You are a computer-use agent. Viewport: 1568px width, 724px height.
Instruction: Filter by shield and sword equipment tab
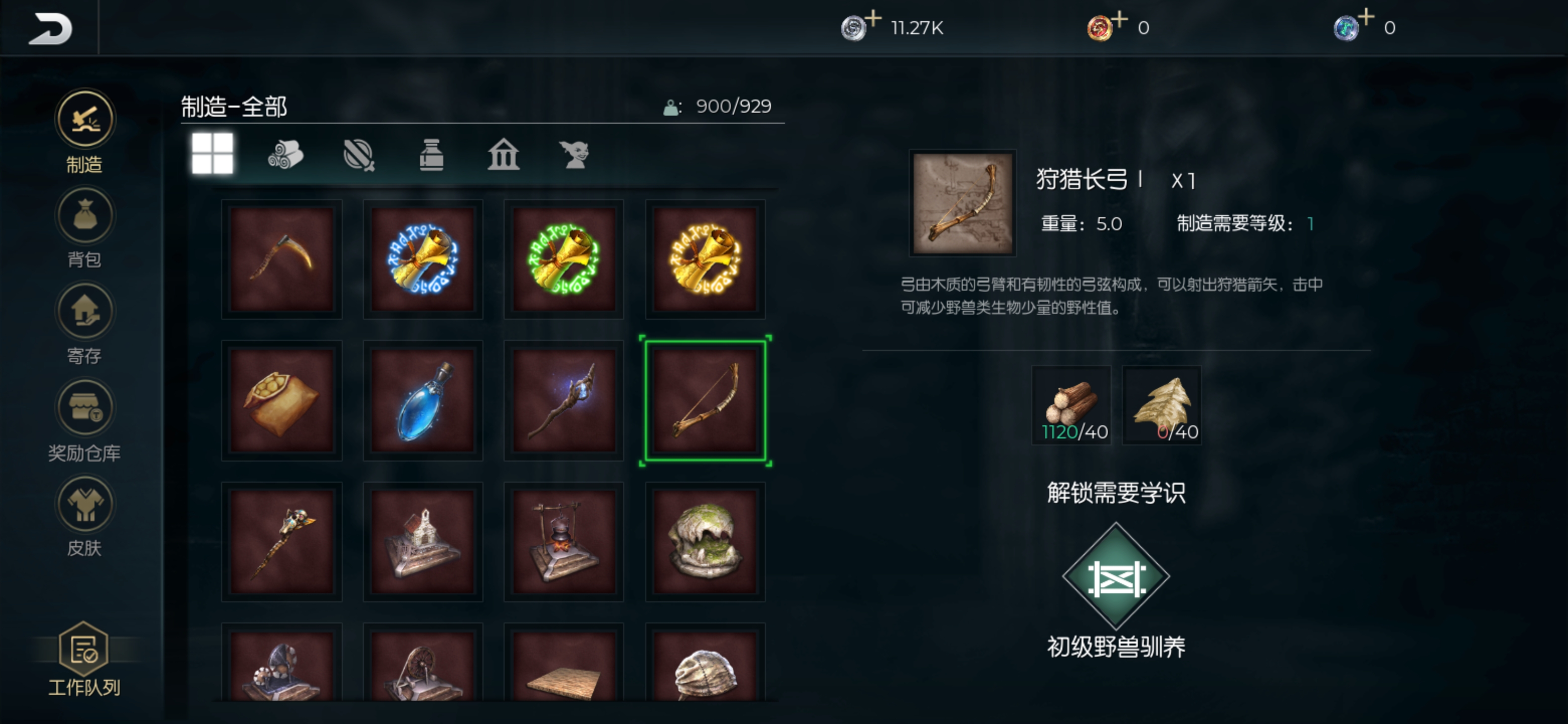[358, 154]
